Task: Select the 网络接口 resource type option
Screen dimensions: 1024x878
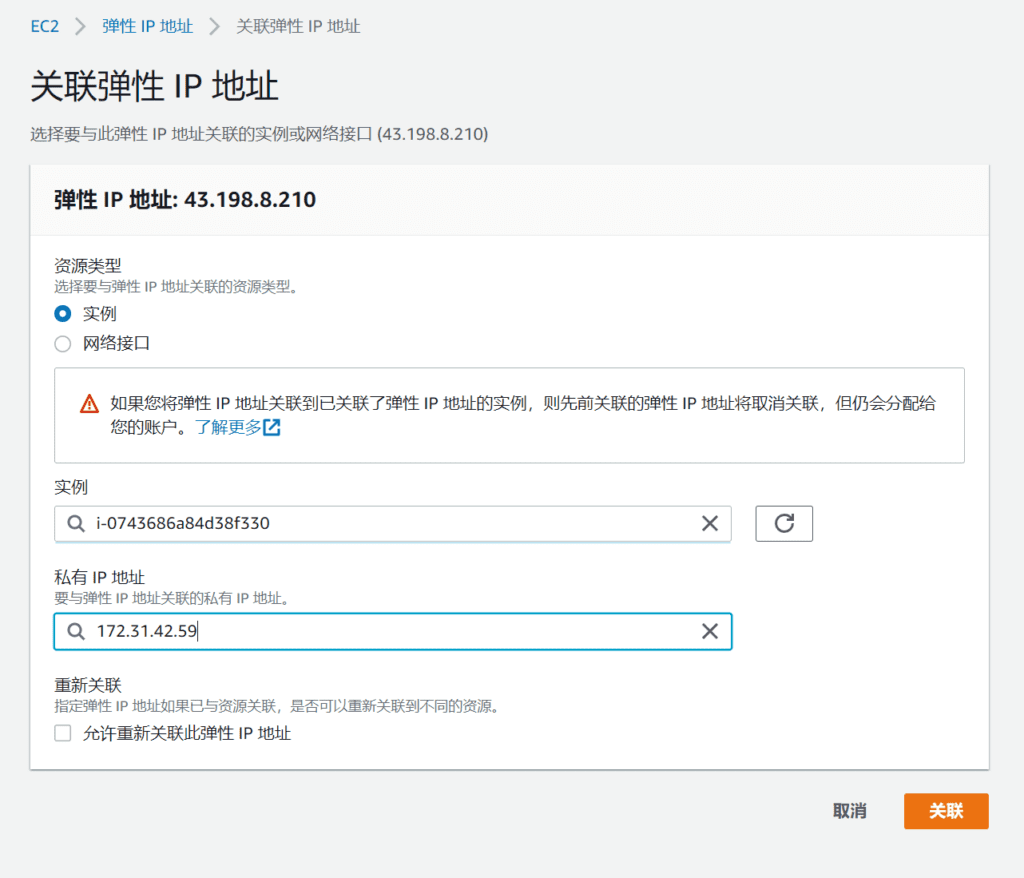Action: click(x=62, y=342)
